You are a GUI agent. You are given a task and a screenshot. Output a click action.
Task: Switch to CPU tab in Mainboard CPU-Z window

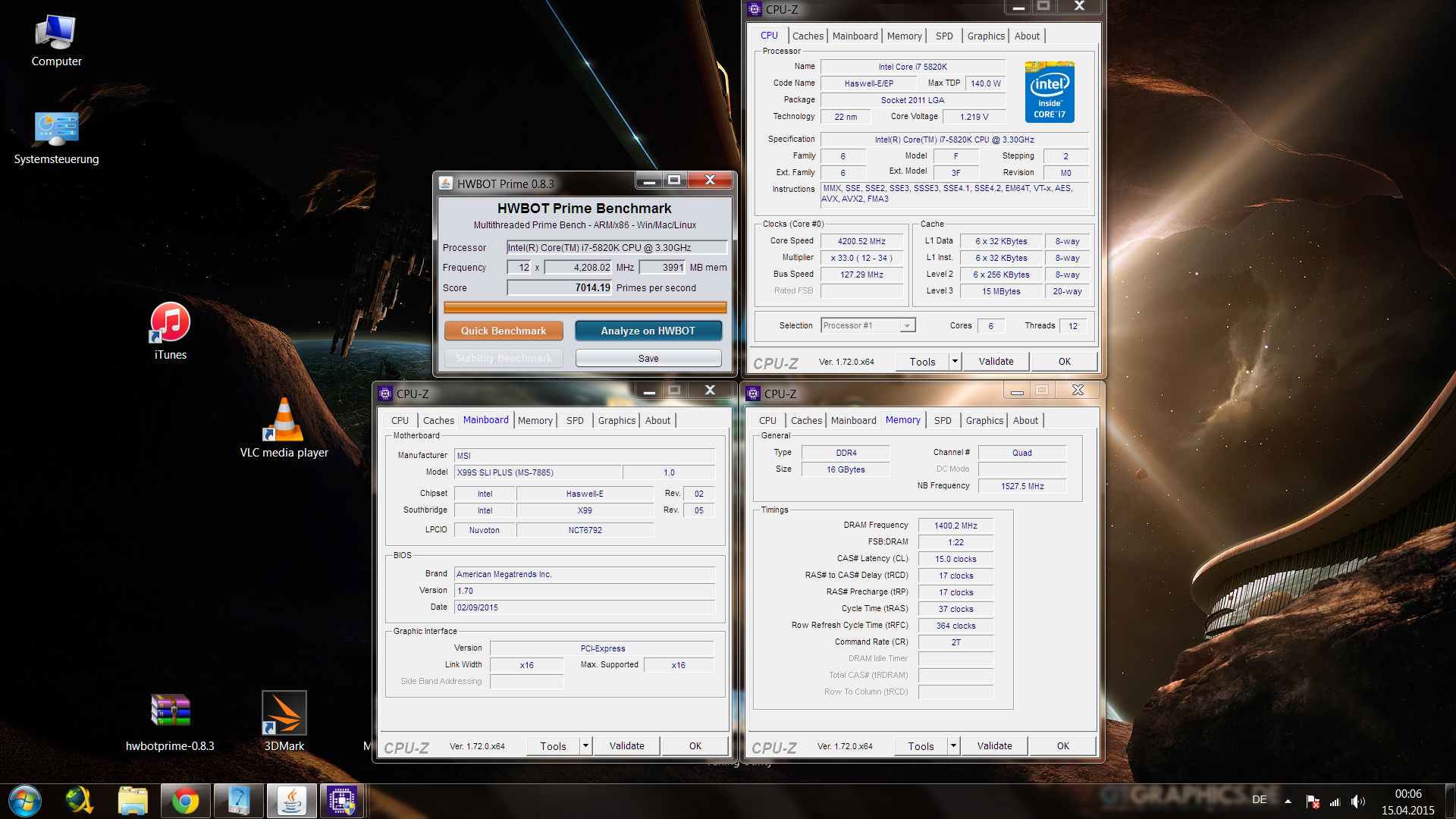coord(400,420)
